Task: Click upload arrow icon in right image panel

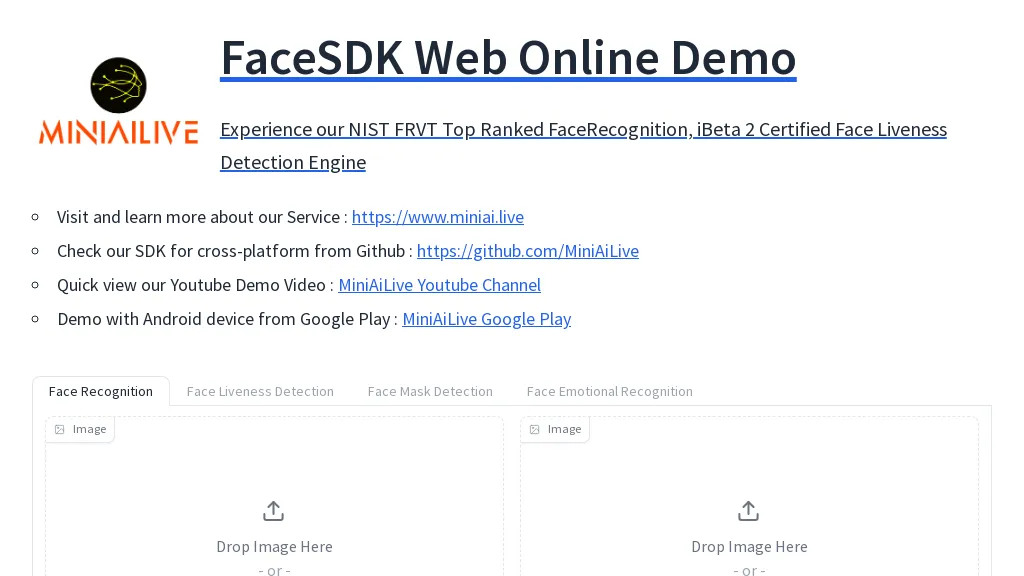Action: point(749,511)
